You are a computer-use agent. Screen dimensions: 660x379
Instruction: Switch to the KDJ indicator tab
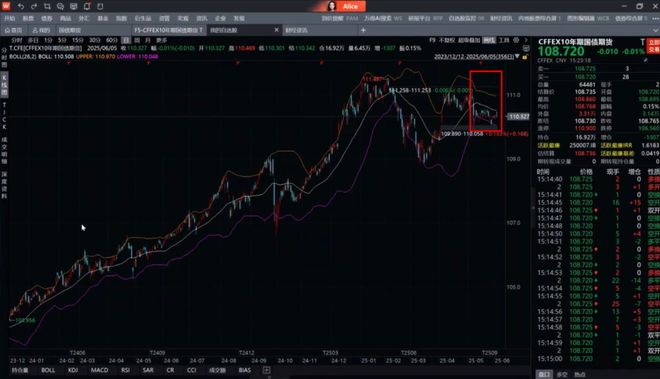[x=73, y=370]
